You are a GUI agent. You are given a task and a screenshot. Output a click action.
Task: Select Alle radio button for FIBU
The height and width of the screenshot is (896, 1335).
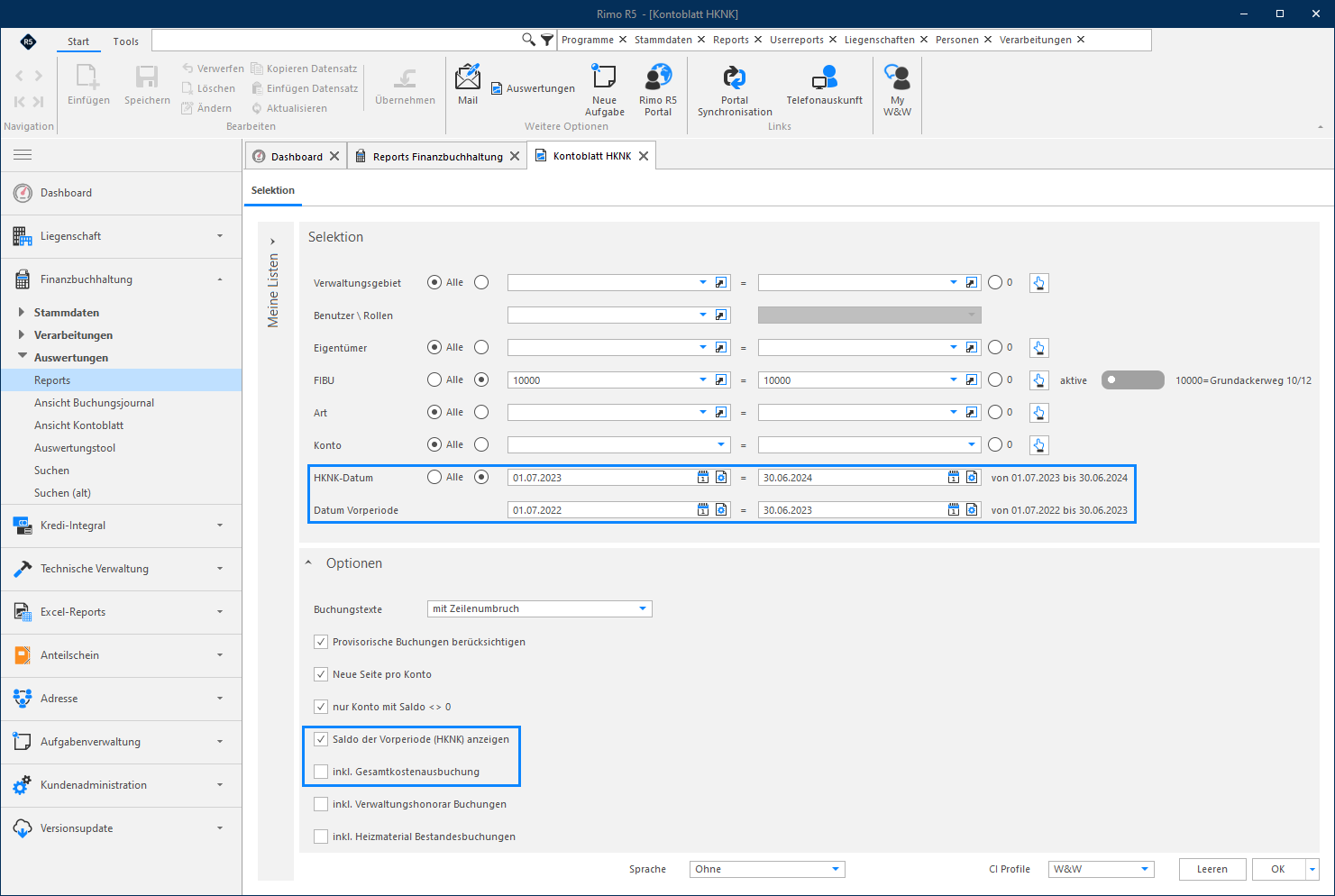[434, 380]
